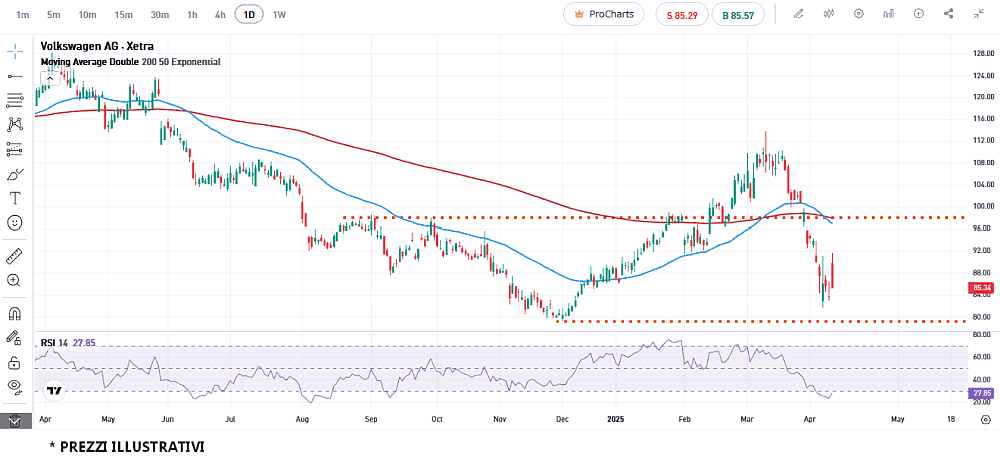Click the remove drawings trash icon
The width and height of the screenshot is (1000, 456).
pyautogui.click(x=15, y=420)
